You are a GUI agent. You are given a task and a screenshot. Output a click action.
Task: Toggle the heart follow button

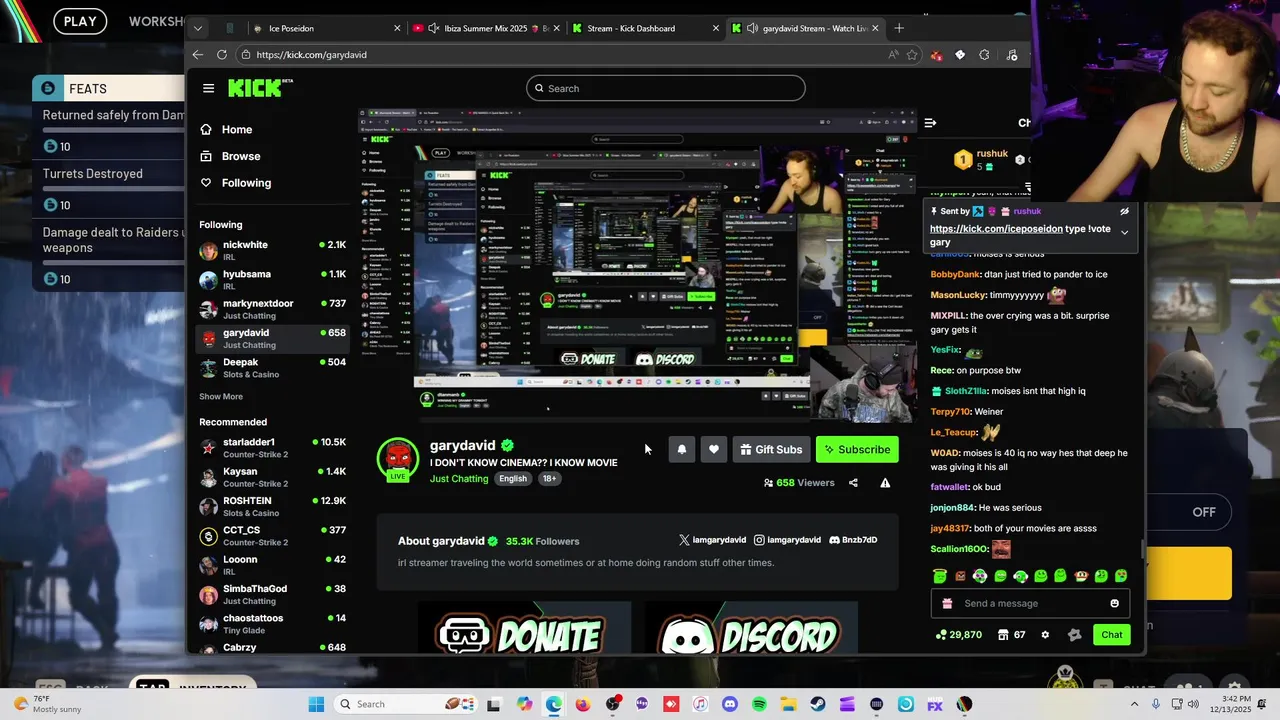(713, 450)
